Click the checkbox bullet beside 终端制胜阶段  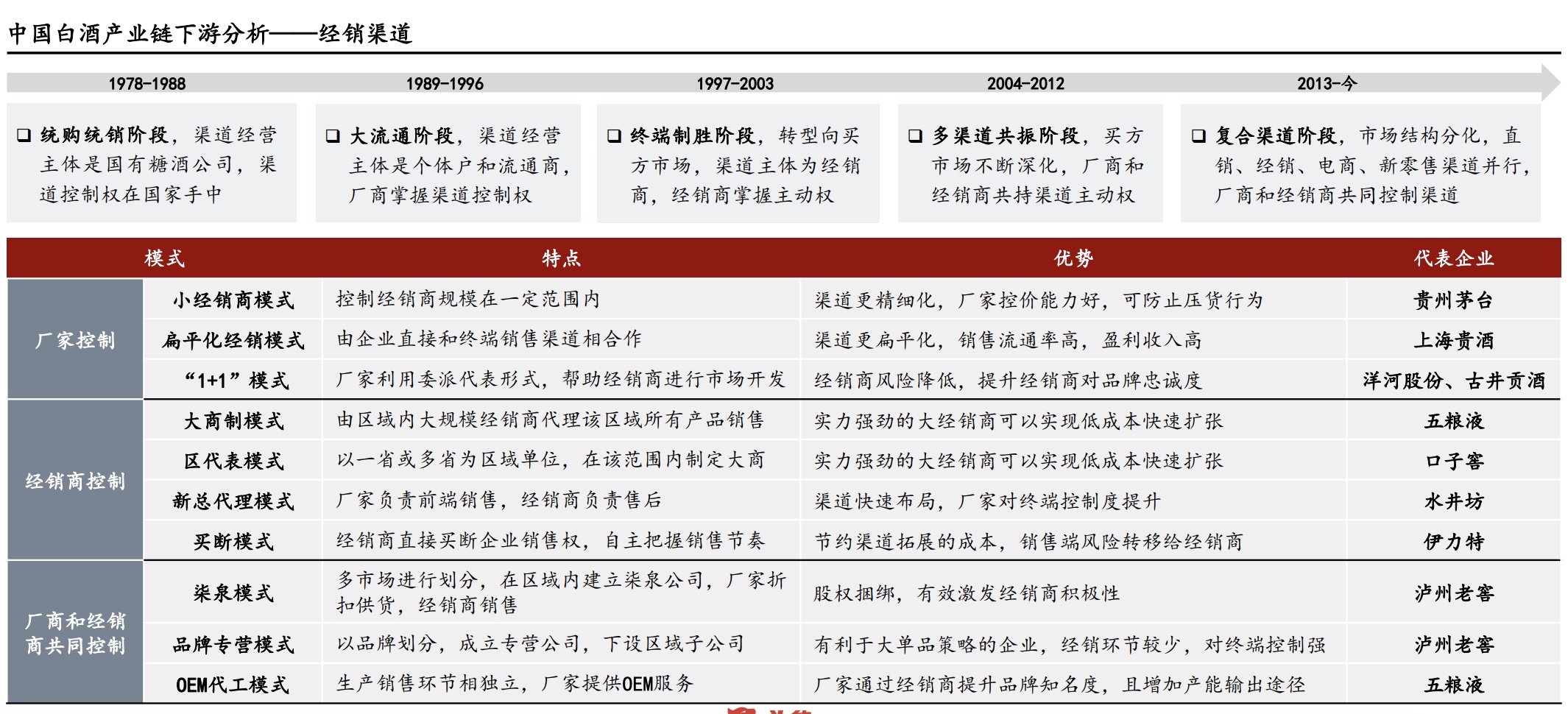pos(614,136)
